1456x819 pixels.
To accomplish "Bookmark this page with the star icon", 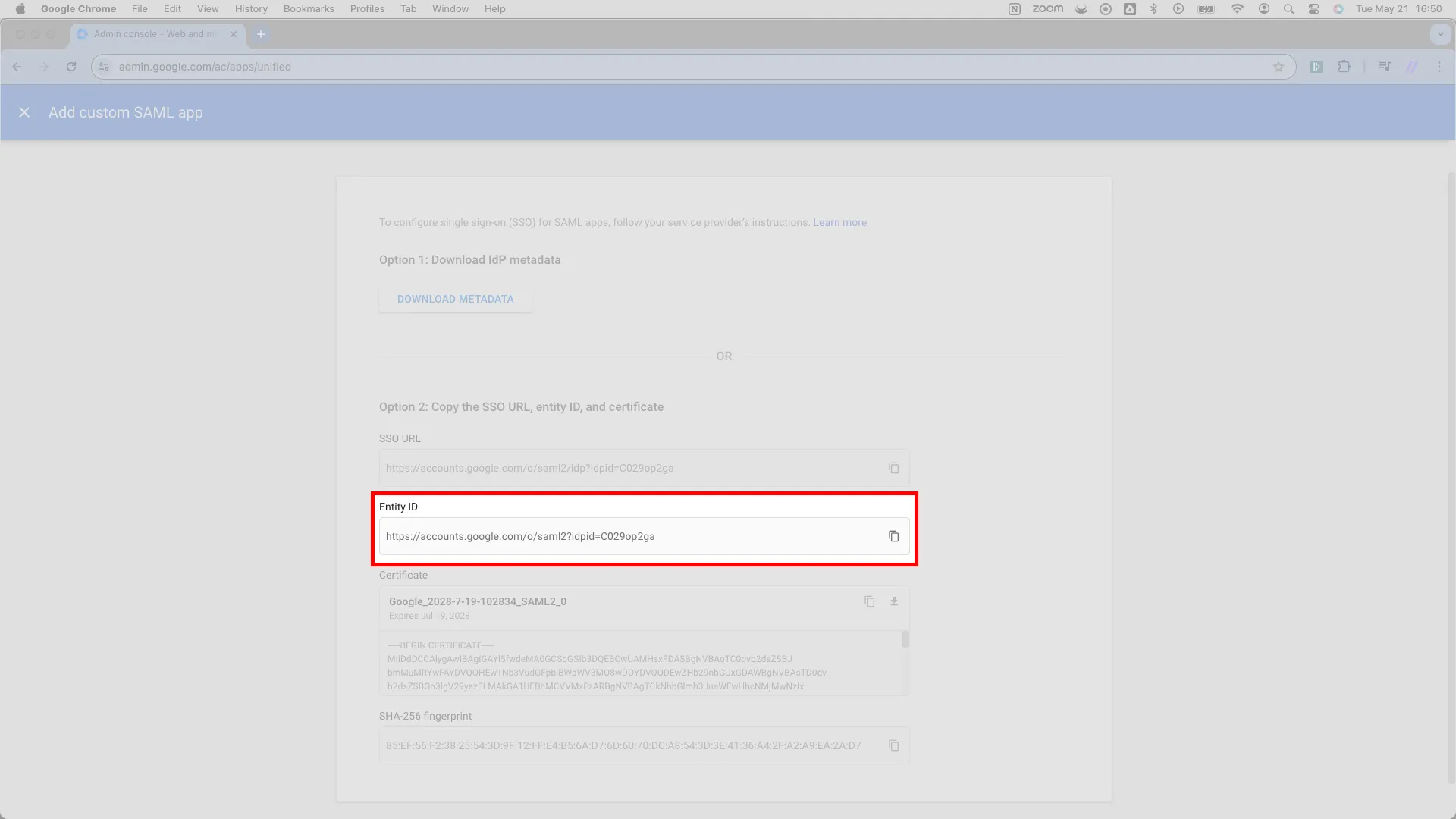I will (x=1279, y=67).
